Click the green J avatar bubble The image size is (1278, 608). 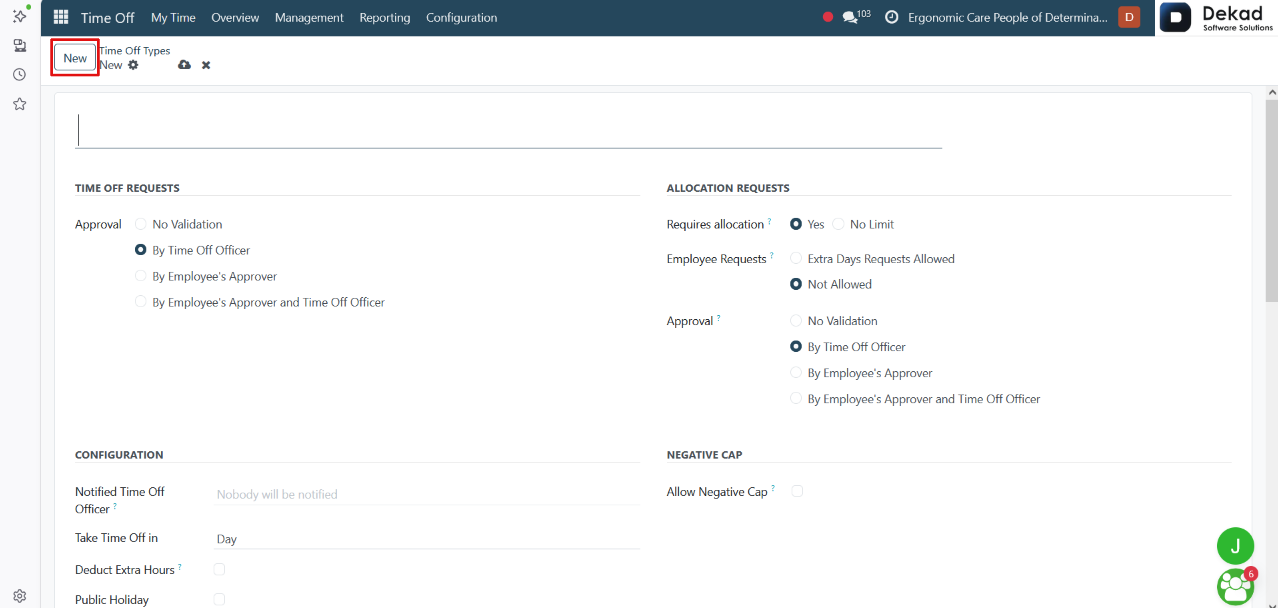(1235, 546)
